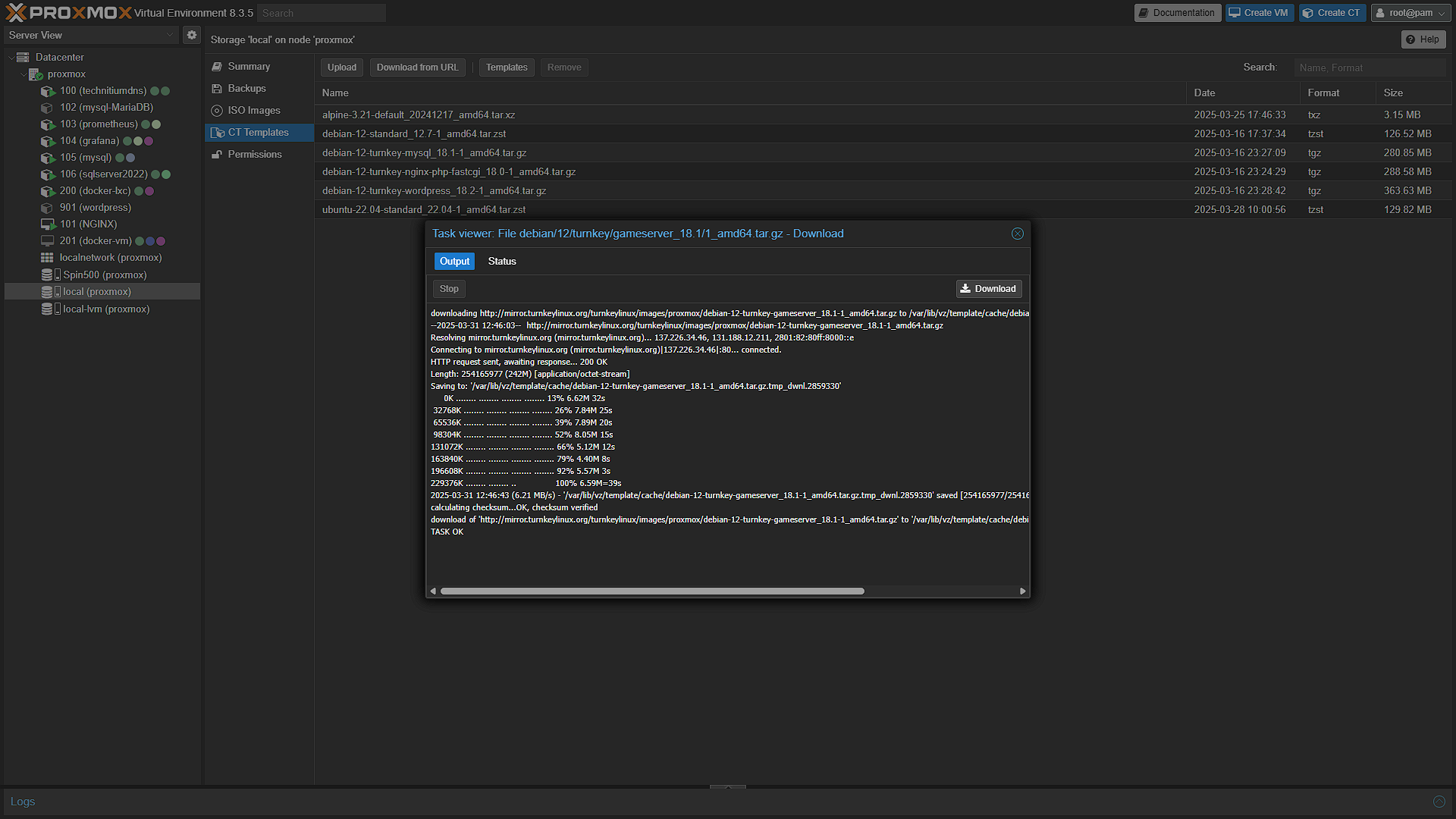Screen dimensions: 1456x819
Task: Select container 102 (mysql-MariaDB)
Action: click(106, 107)
